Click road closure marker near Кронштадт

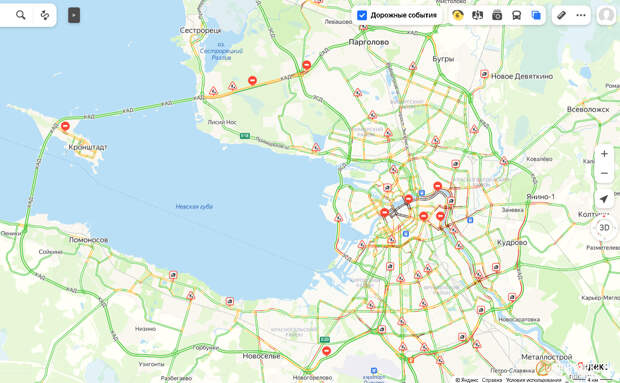coord(65,126)
